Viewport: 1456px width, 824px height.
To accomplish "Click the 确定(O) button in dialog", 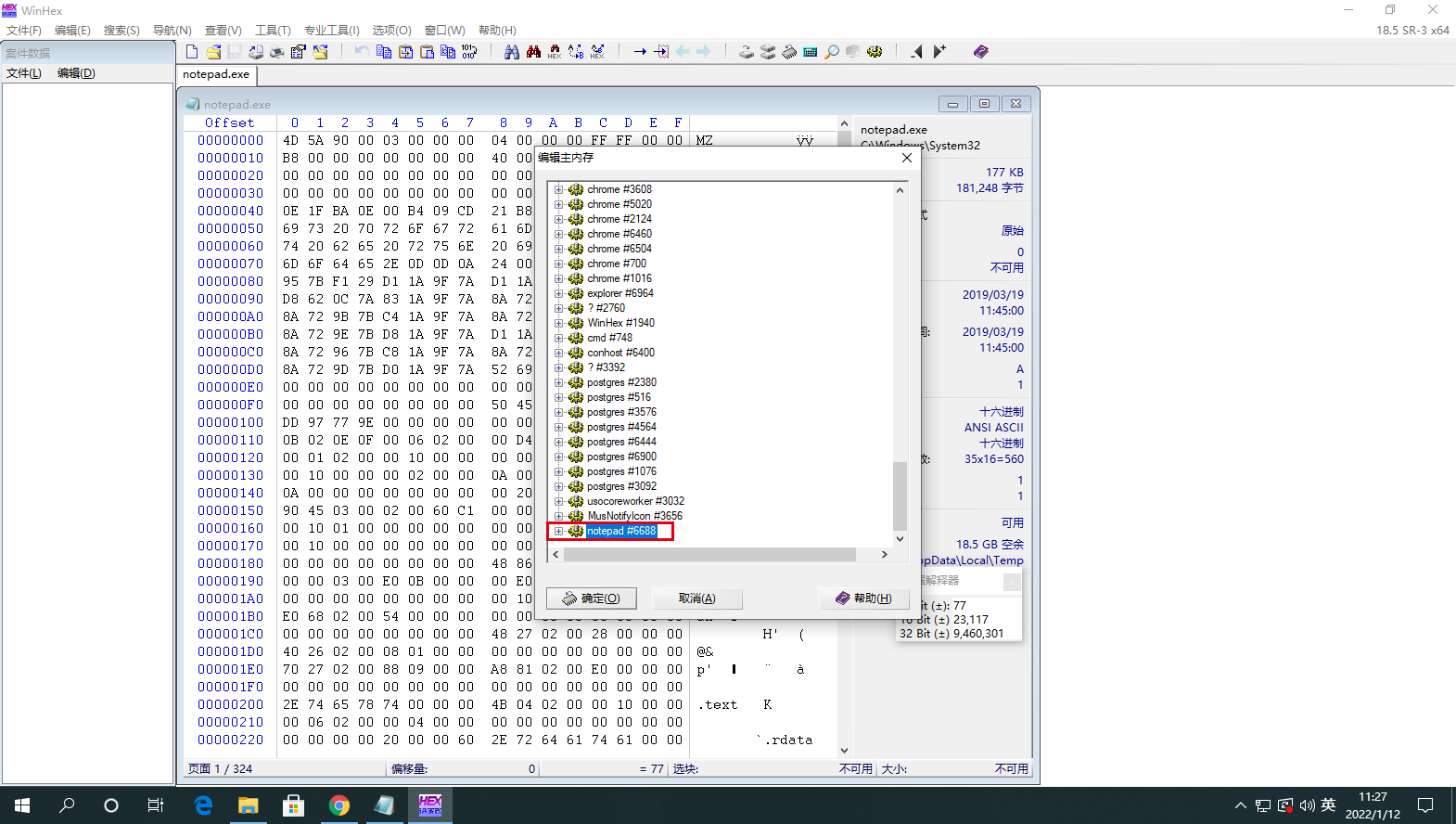I will pos(592,599).
